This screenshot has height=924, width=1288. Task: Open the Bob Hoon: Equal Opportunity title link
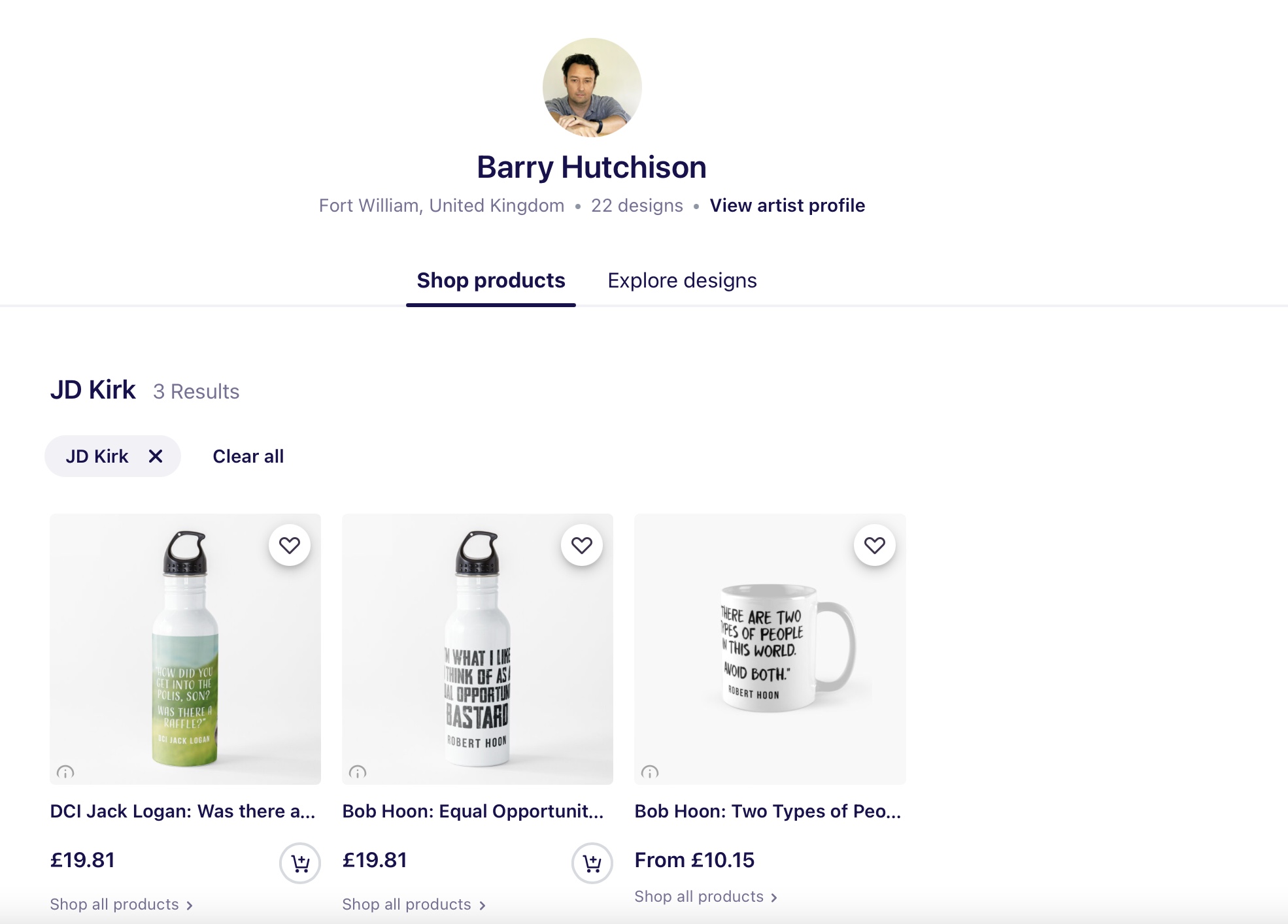tap(473, 811)
